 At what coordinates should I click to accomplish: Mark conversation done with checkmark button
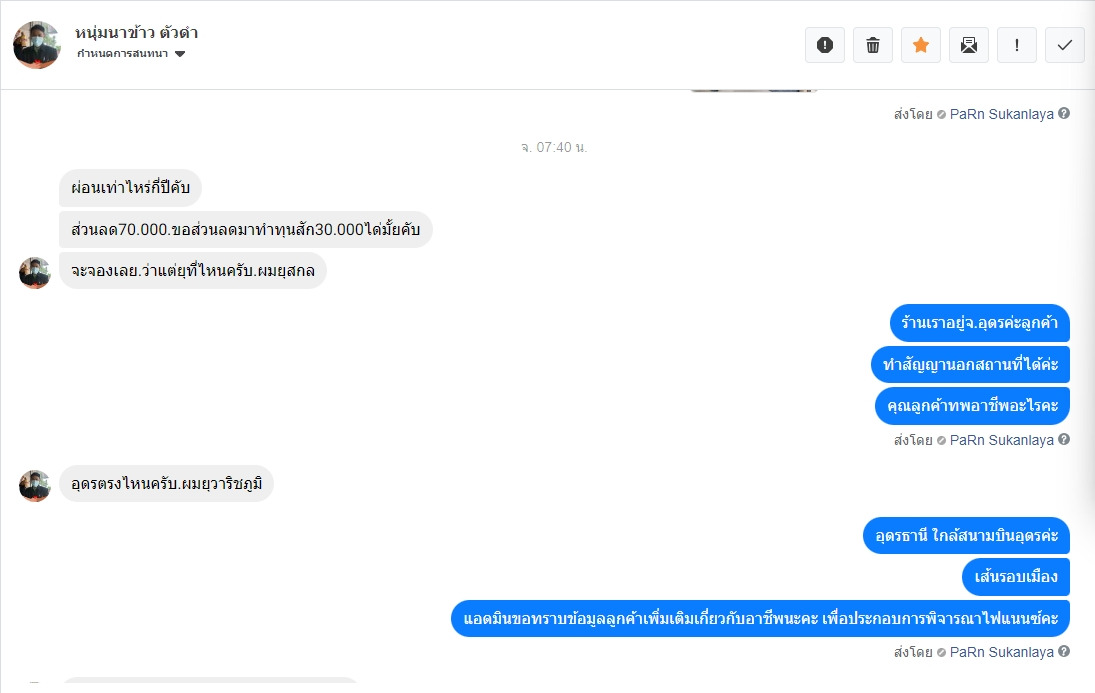(1065, 45)
